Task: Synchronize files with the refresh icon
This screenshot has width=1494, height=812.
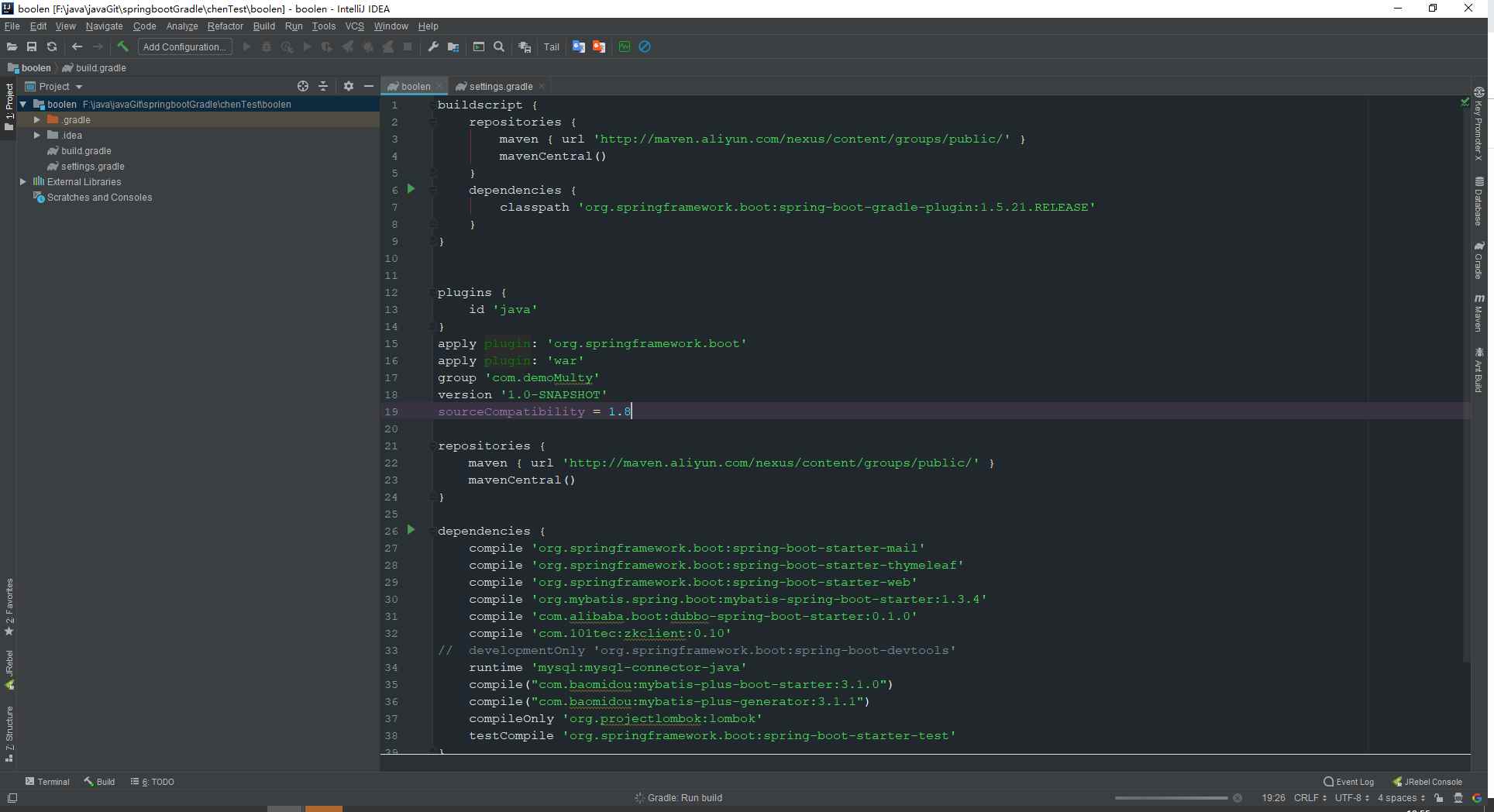Action: pos(52,47)
